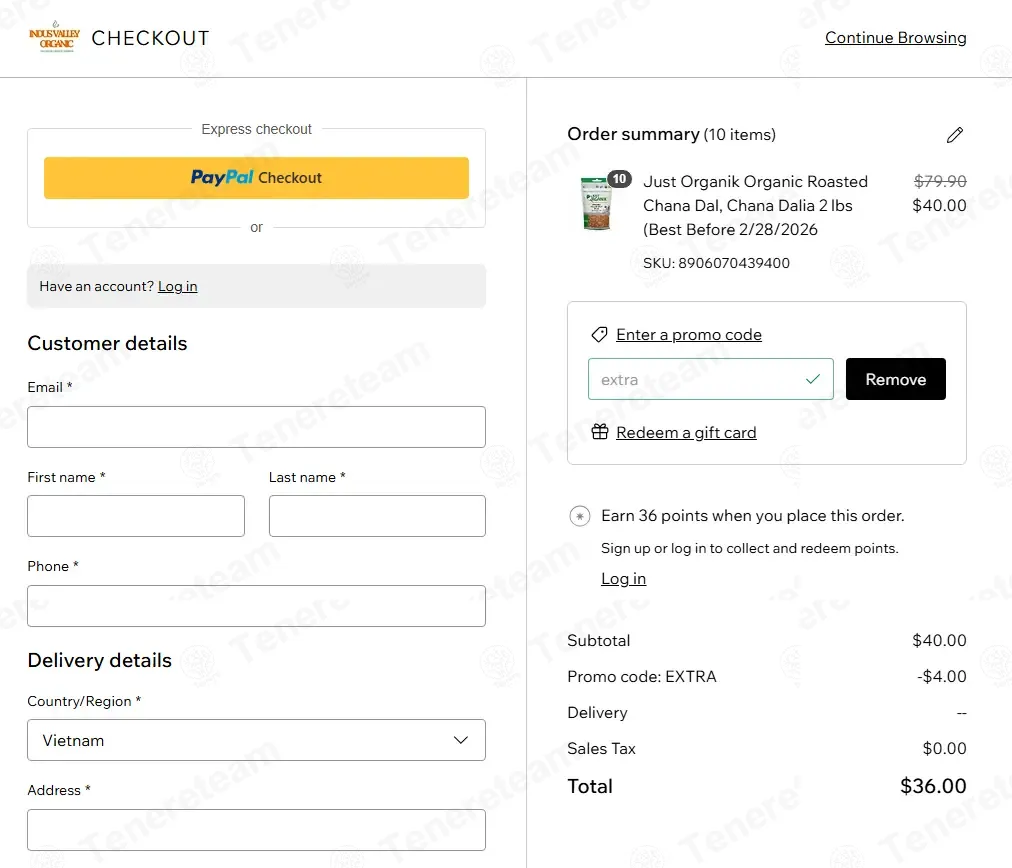Screen dimensions: 1012x868
Task: Click the Indus Valley Organic logo
Action: click(x=55, y=37)
